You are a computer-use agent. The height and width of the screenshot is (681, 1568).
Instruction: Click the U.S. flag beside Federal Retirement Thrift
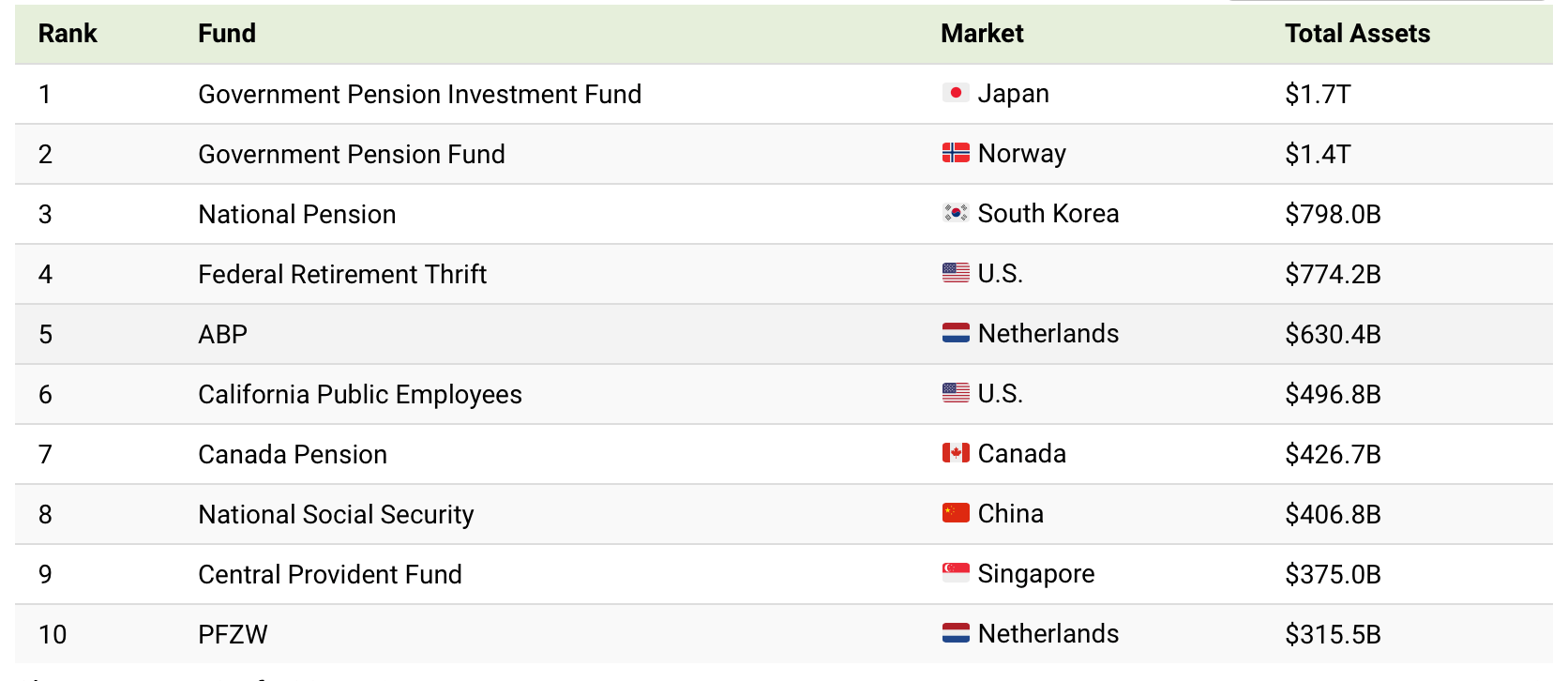tap(956, 273)
